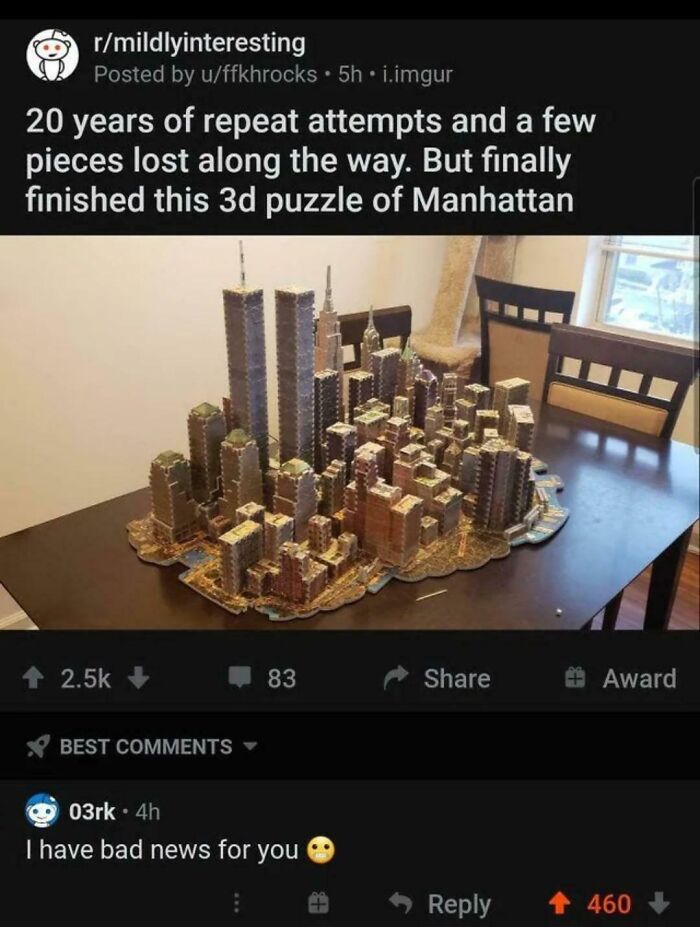Click the Share arrow icon
This screenshot has width=700, height=927.
coord(397,679)
